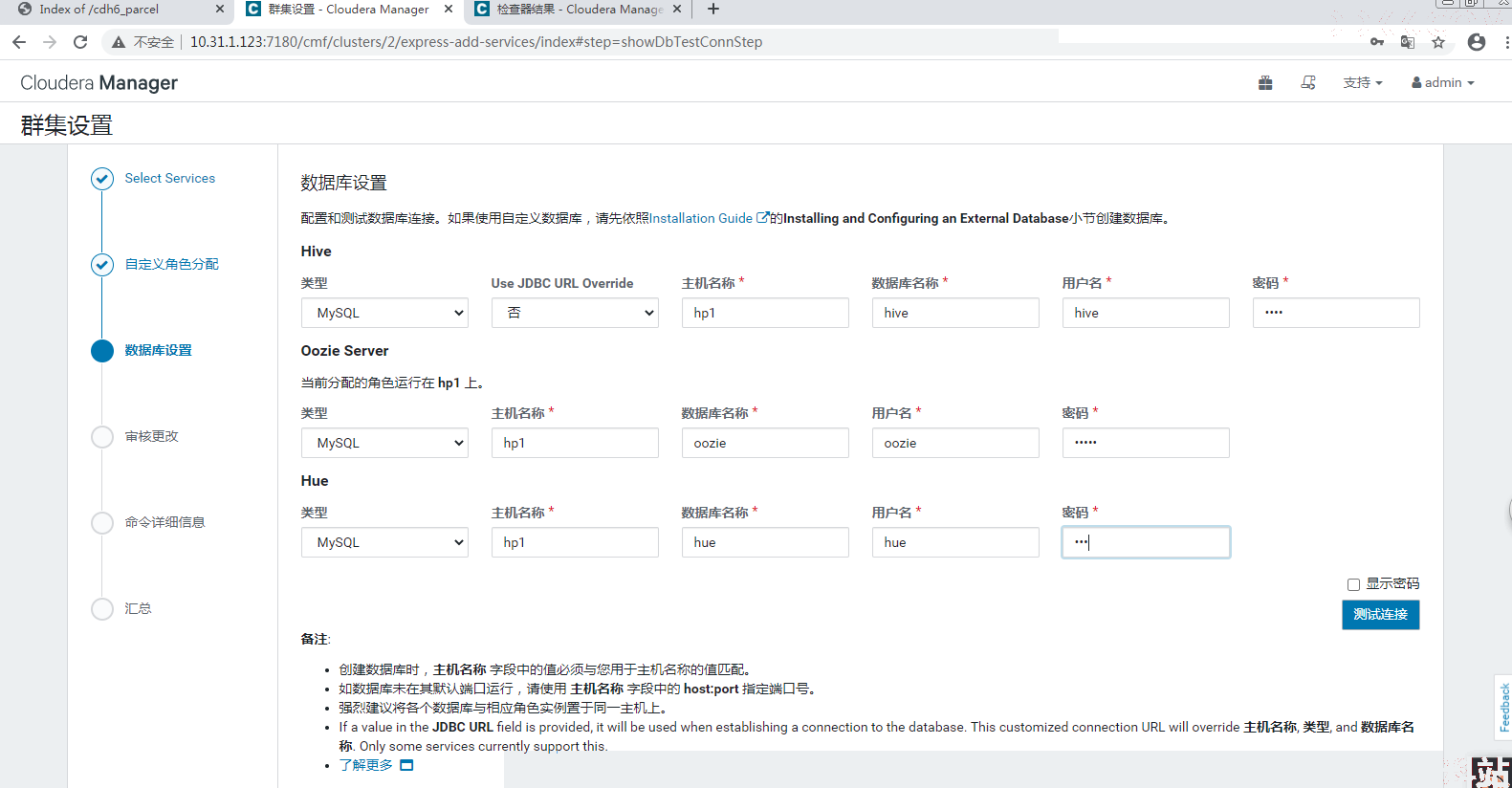1512x788 pixels.
Task: Open translate page icon
Action: pos(1408,42)
